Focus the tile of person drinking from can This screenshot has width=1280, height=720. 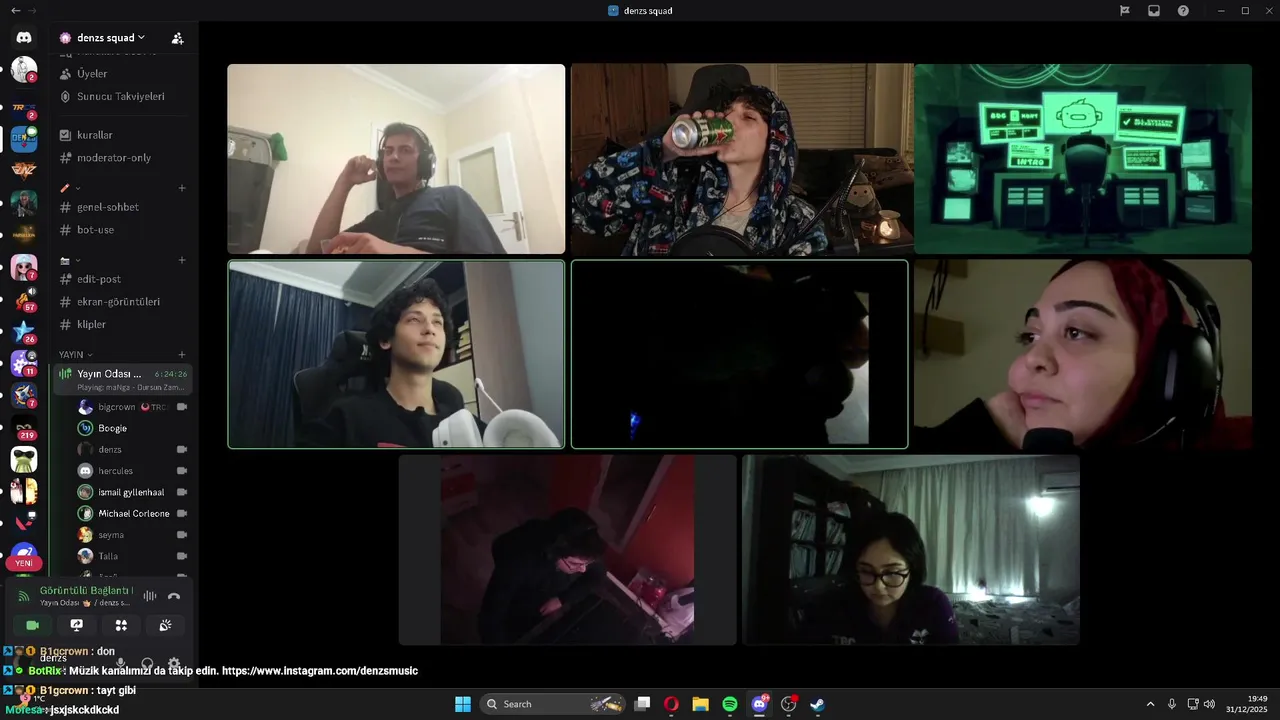(x=742, y=159)
